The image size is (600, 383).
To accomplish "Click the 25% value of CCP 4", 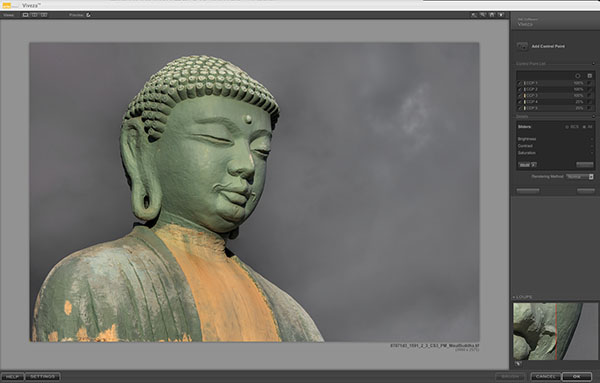I will [x=579, y=102].
